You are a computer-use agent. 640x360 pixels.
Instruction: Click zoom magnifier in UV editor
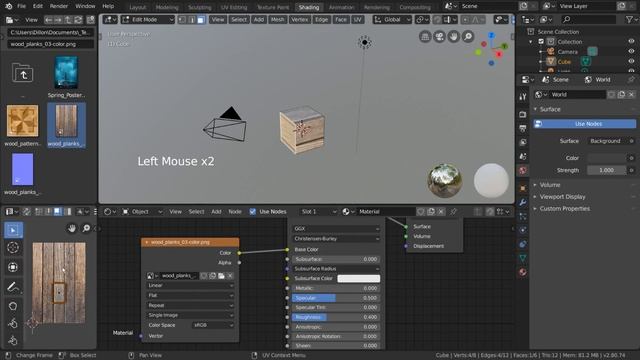pos(86,228)
